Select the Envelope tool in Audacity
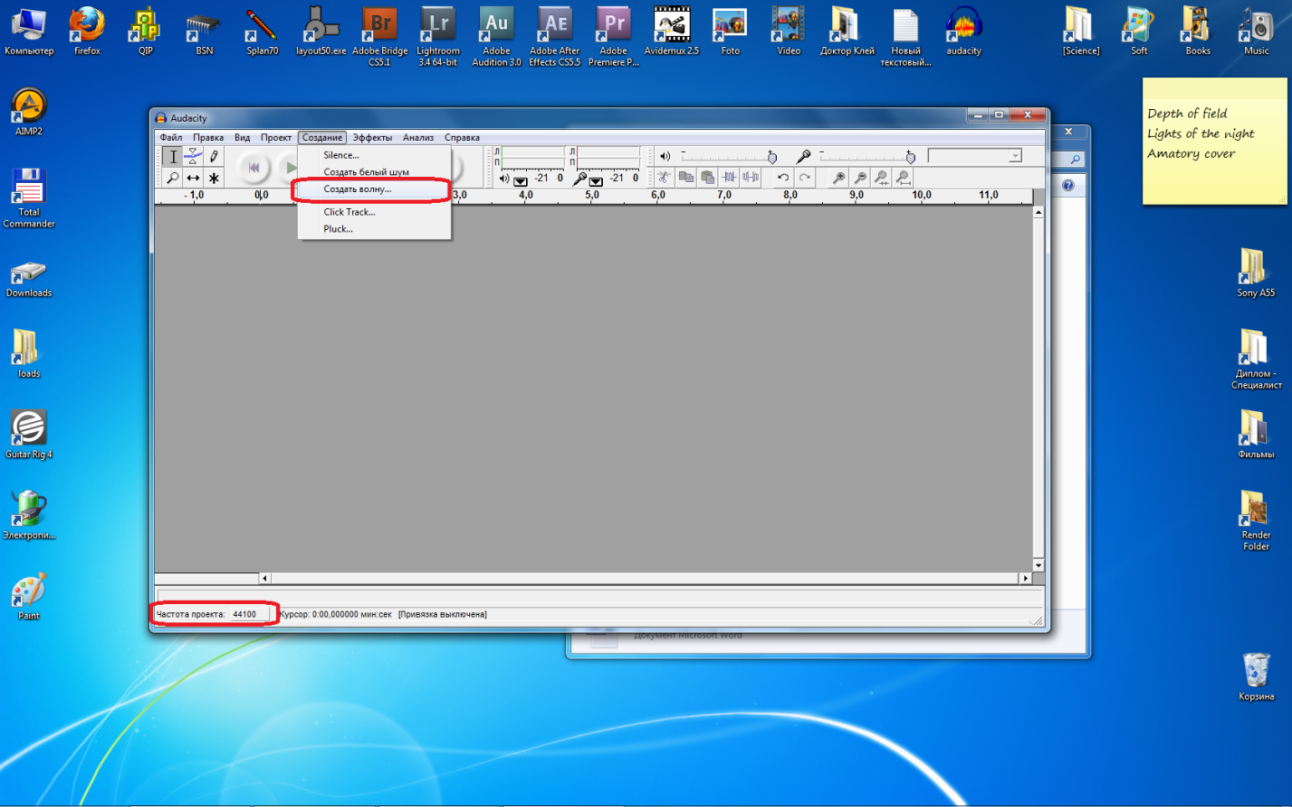1292x807 pixels. [x=193, y=156]
